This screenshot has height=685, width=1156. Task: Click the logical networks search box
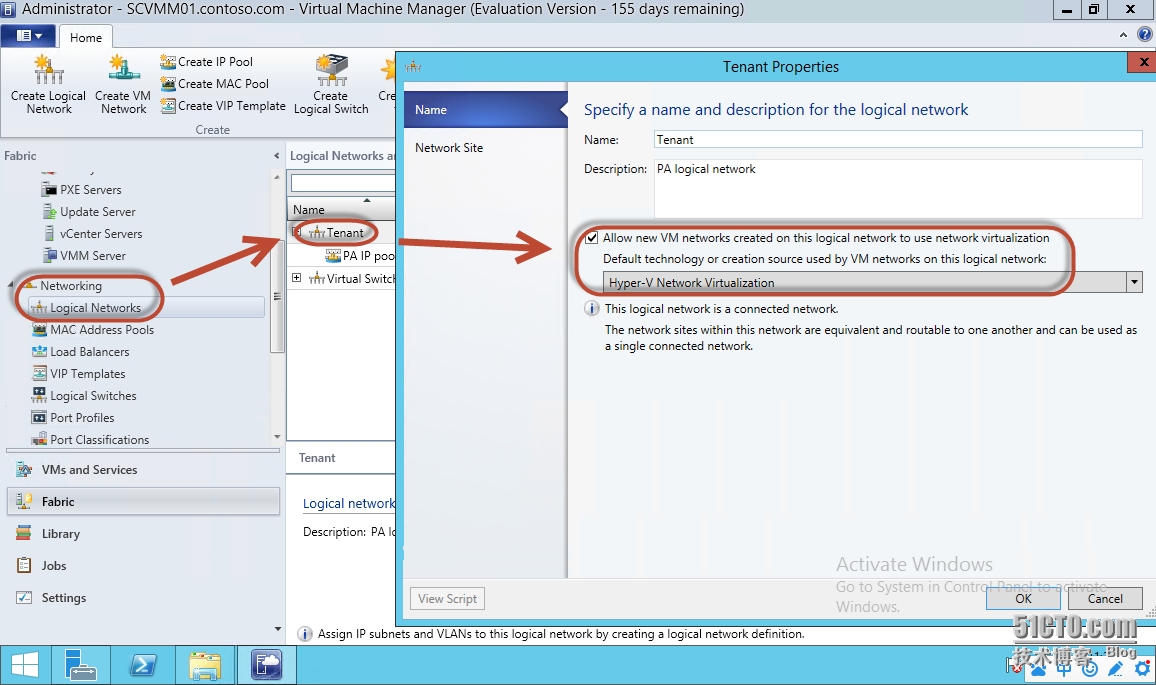(343, 182)
